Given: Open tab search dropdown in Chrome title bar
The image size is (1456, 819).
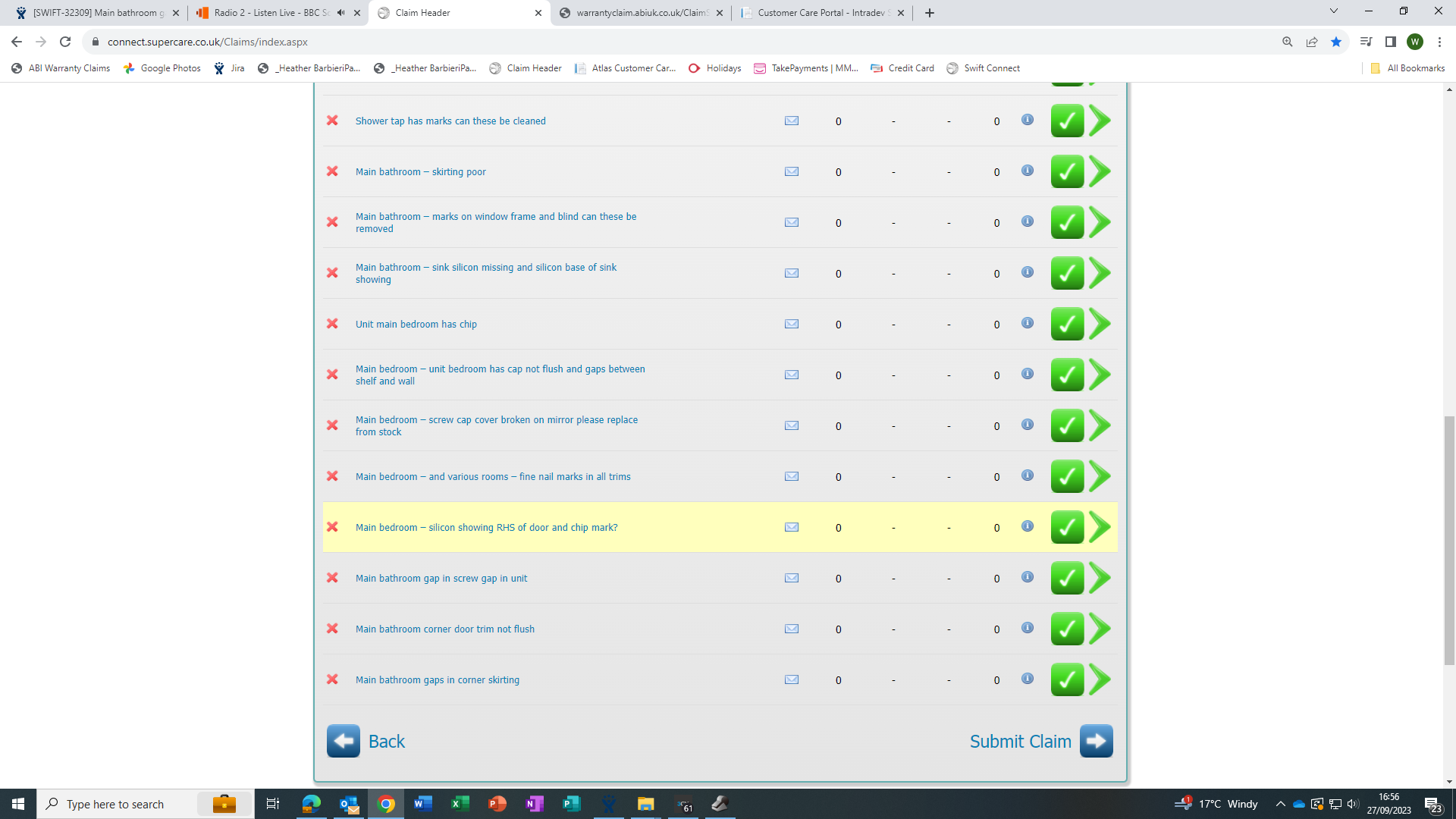Looking at the screenshot, I should 1333,12.
